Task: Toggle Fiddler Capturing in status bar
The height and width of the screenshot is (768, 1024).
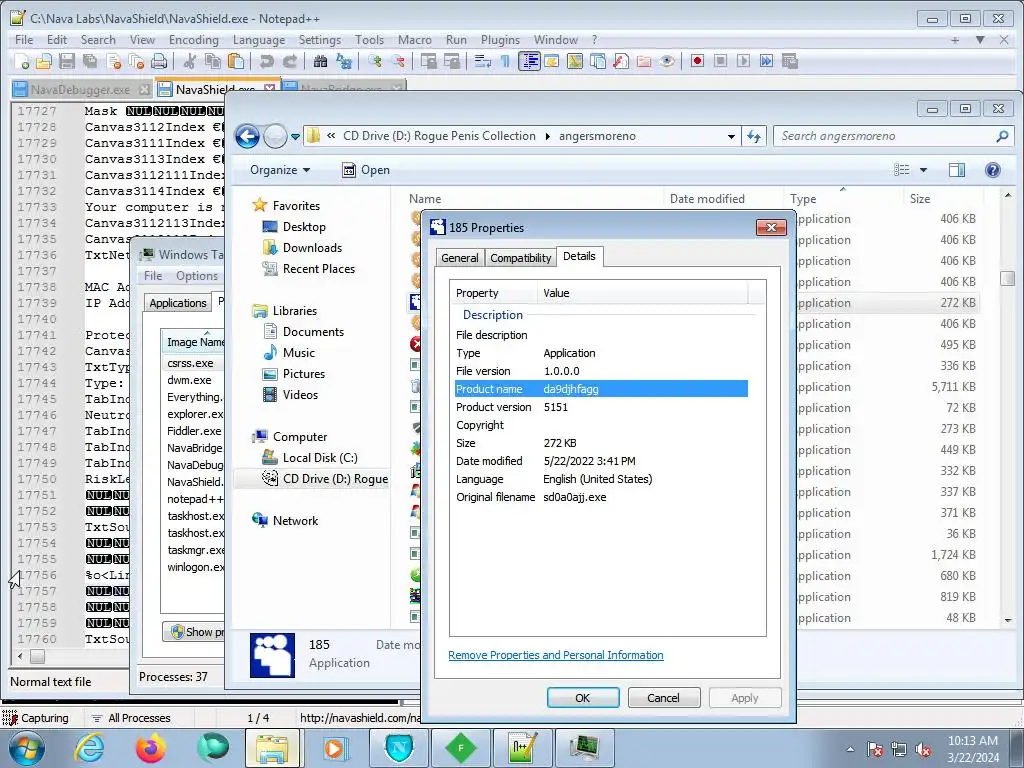Action: pos(36,718)
